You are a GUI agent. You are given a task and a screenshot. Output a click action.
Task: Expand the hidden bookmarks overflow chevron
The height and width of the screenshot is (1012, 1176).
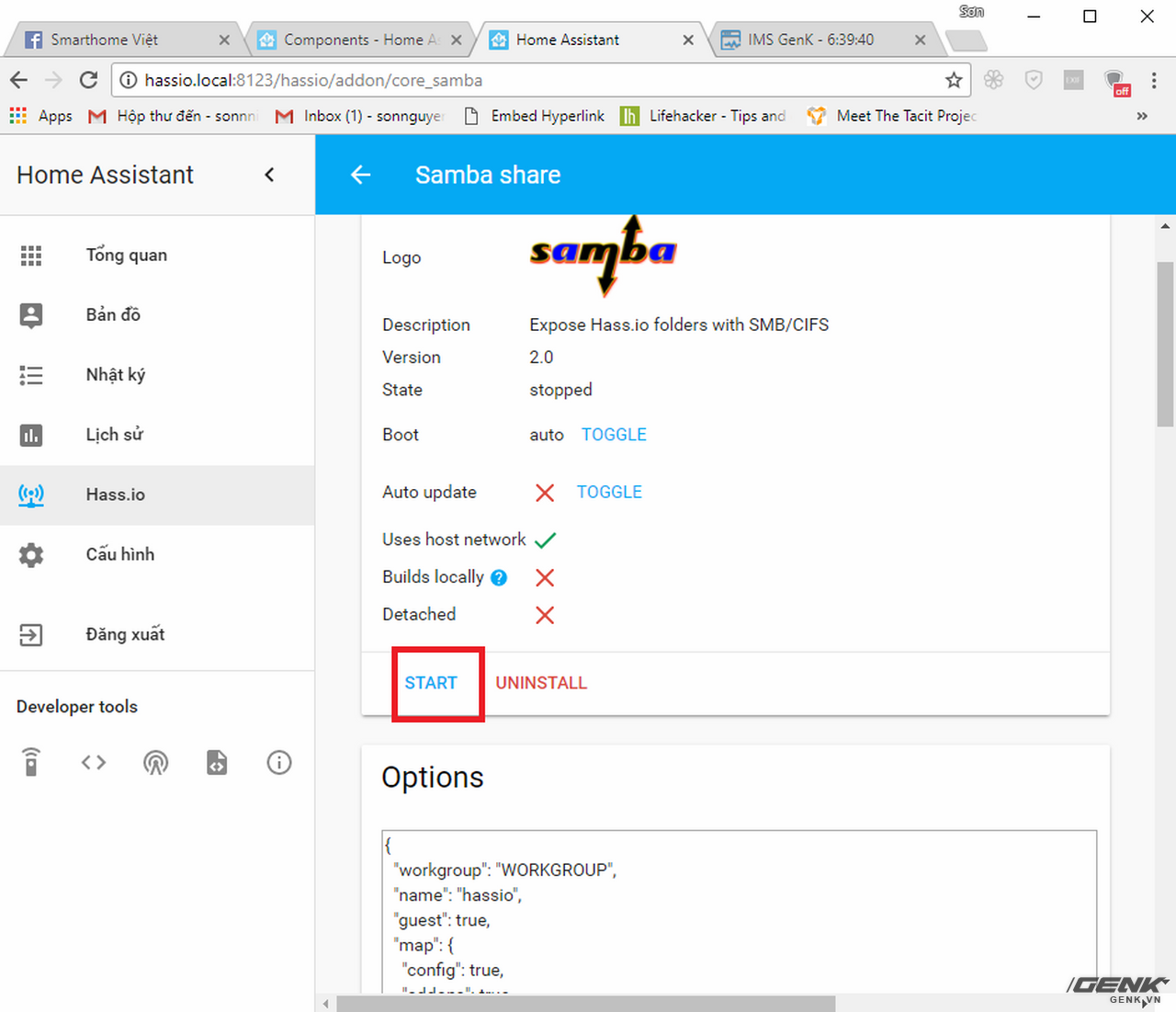[x=1142, y=116]
